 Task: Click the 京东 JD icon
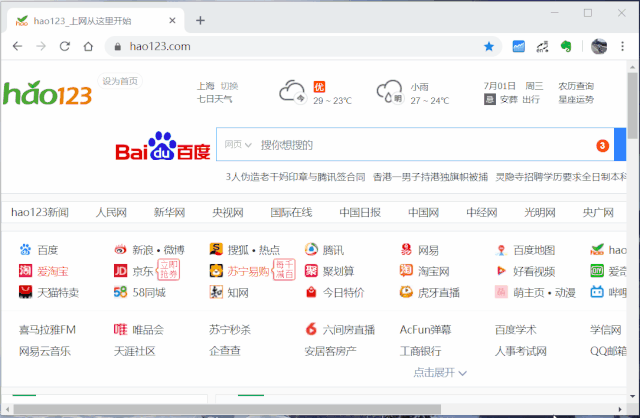(x=120, y=271)
